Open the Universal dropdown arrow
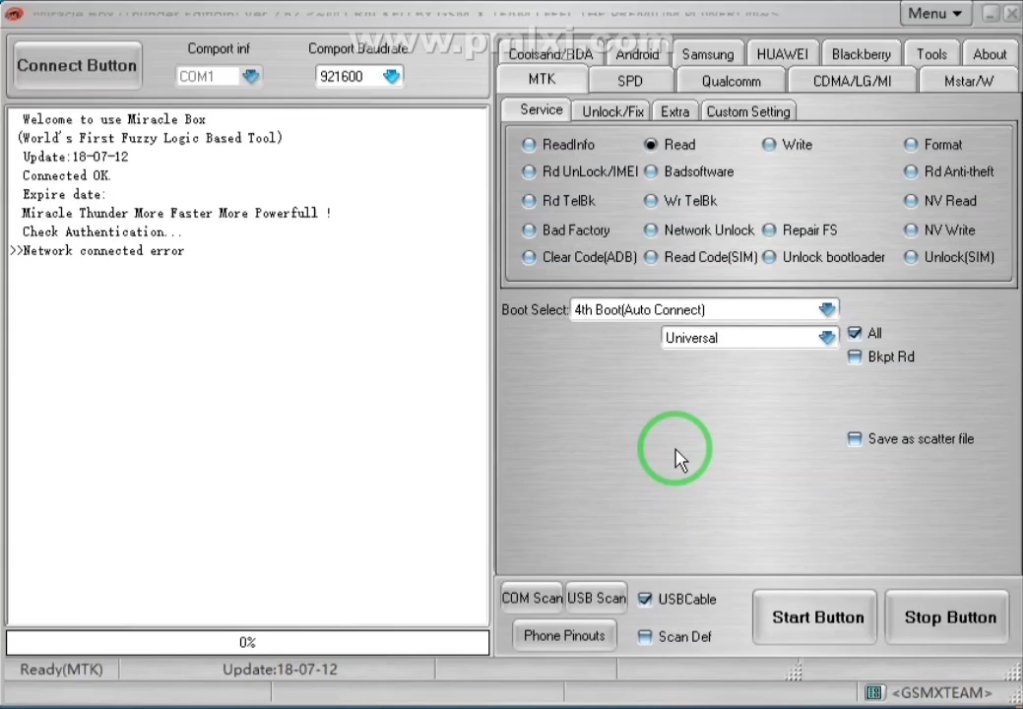The image size is (1023, 709). pyautogui.click(x=827, y=338)
